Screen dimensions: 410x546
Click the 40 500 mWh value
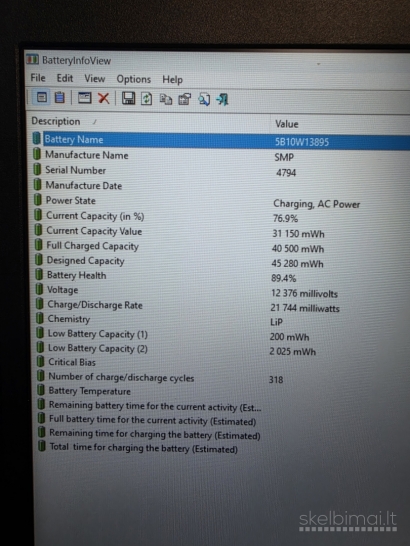[x=298, y=249]
